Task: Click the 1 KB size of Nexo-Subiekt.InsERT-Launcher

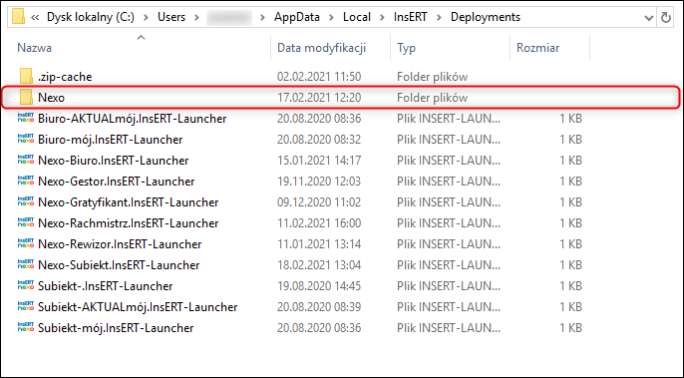Action: 571,265
